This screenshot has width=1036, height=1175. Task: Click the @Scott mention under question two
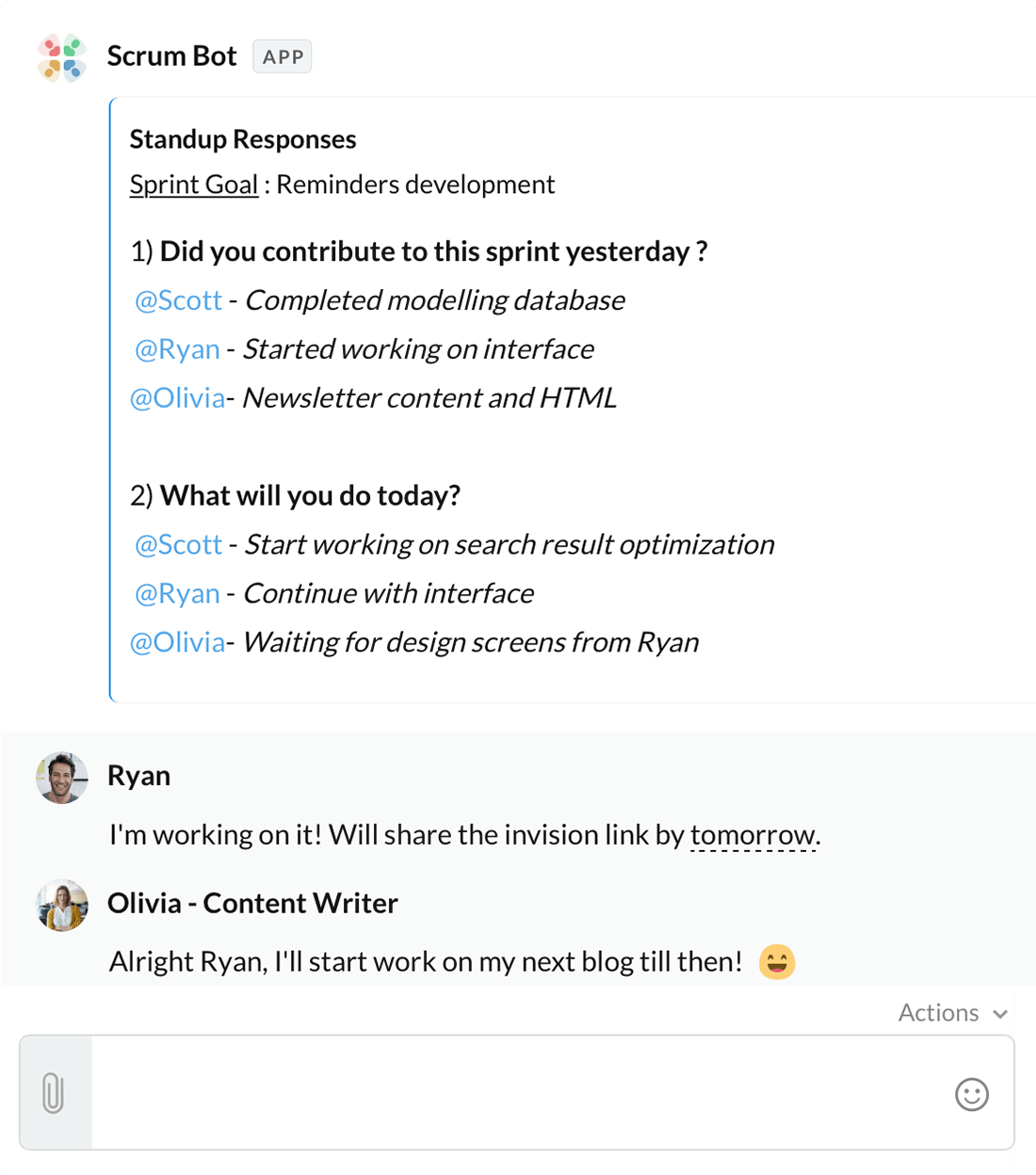click(178, 545)
